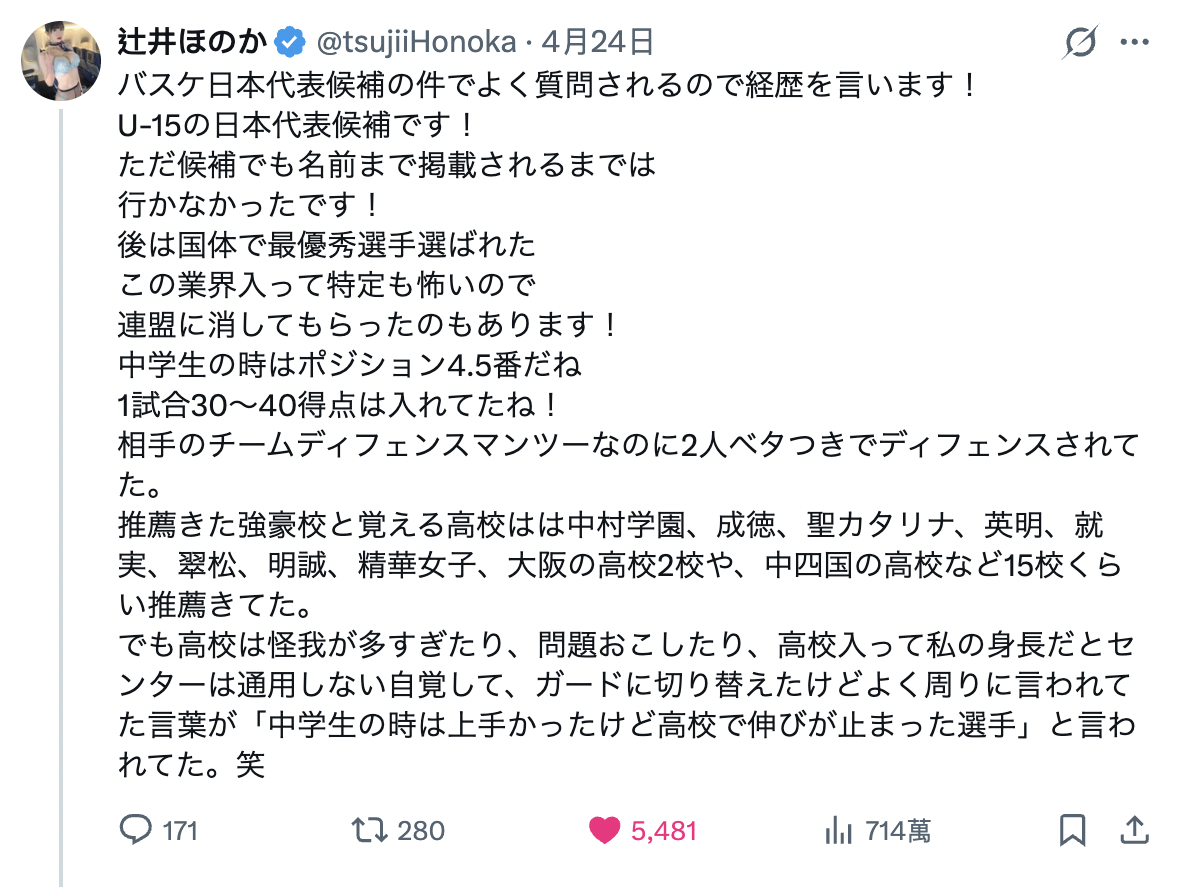
Task: Click the repost count 280
Action: point(420,831)
